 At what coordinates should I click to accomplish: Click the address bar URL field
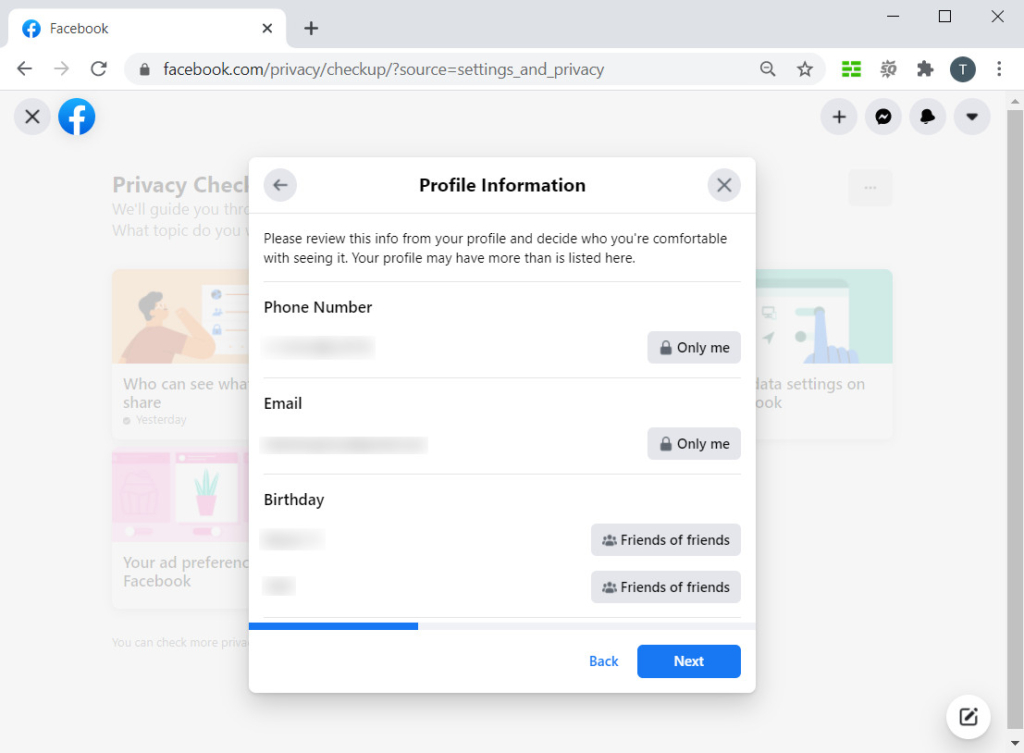[450, 69]
